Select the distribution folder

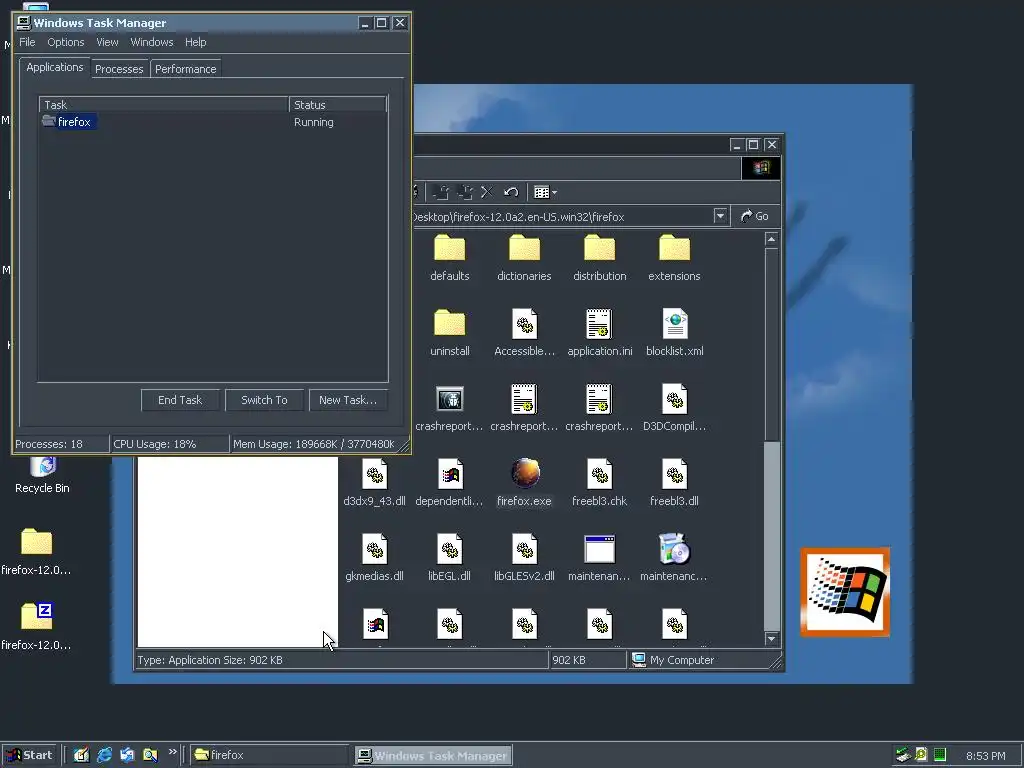pyautogui.click(x=600, y=258)
